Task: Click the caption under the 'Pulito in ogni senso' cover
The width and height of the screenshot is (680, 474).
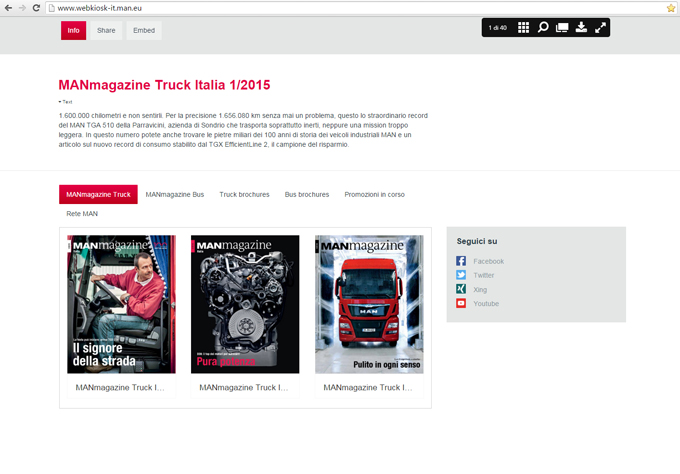Action: pos(368,387)
